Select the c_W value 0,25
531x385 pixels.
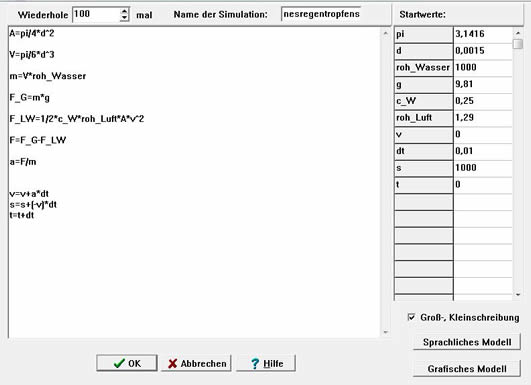(483, 101)
